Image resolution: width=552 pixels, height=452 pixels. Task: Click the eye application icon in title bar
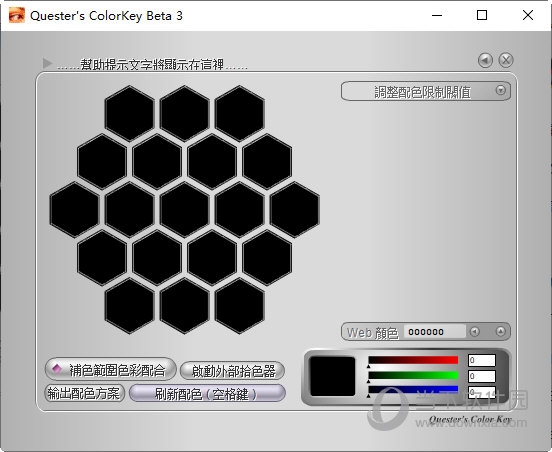17,15
